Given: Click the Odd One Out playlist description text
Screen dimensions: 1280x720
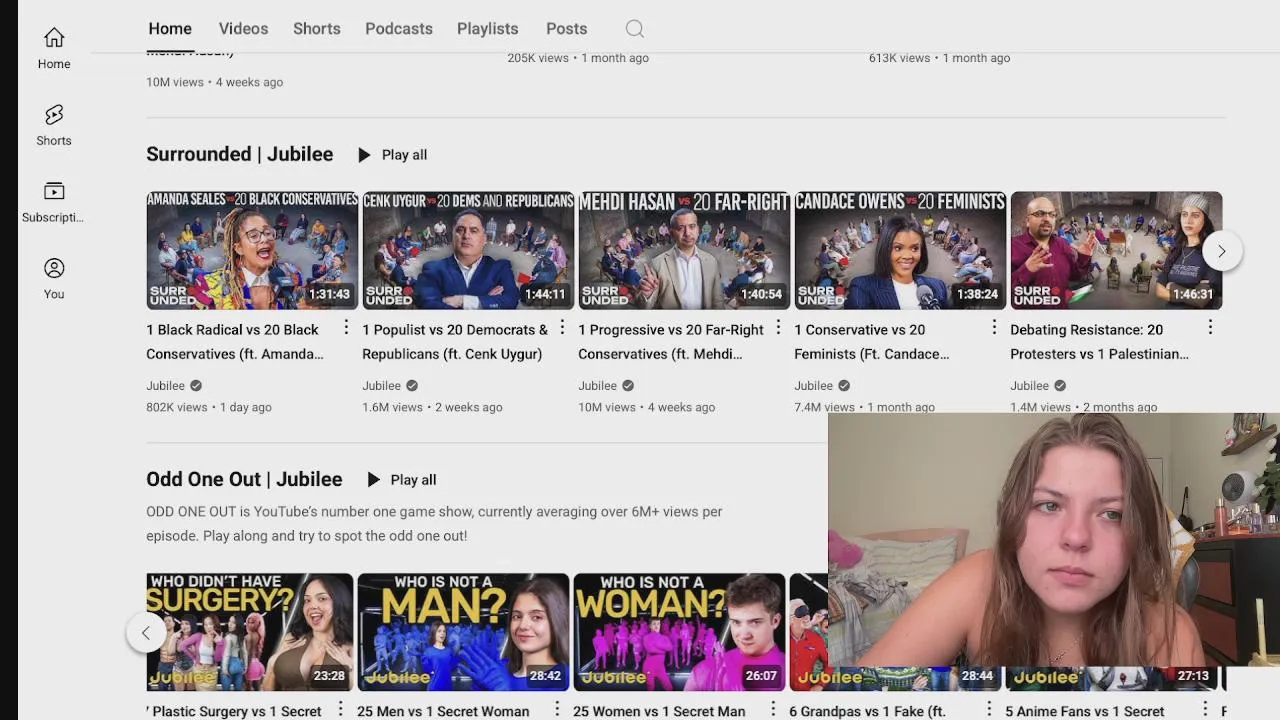Looking at the screenshot, I should (x=434, y=523).
